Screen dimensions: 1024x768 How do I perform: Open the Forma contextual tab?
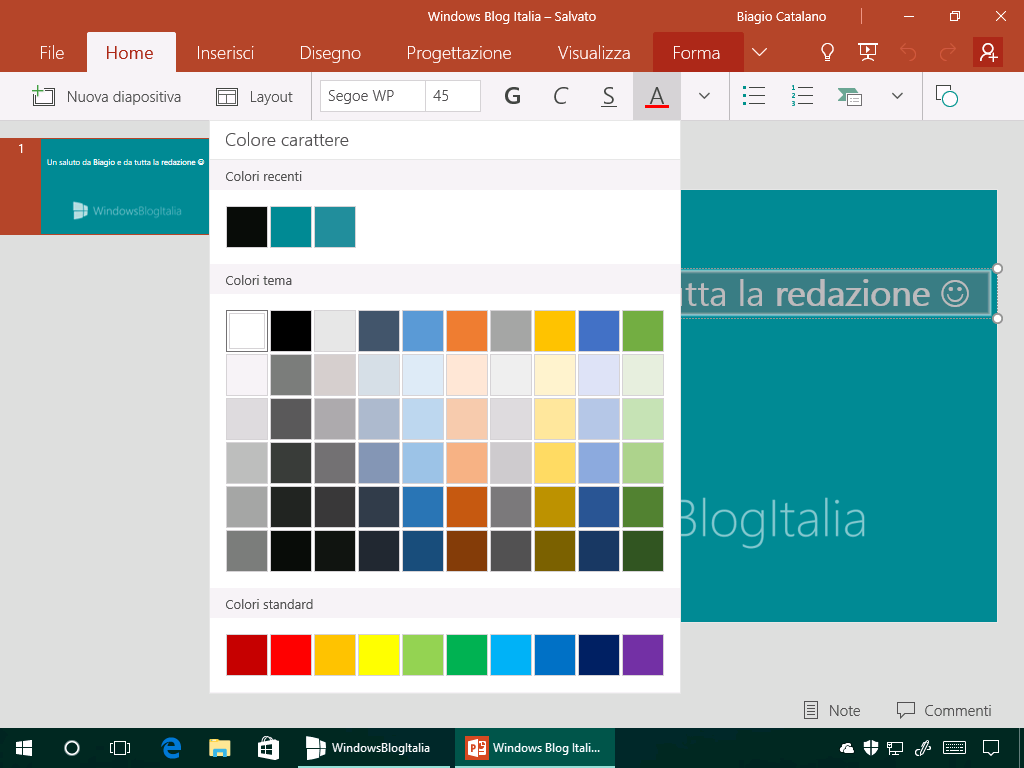(x=697, y=53)
